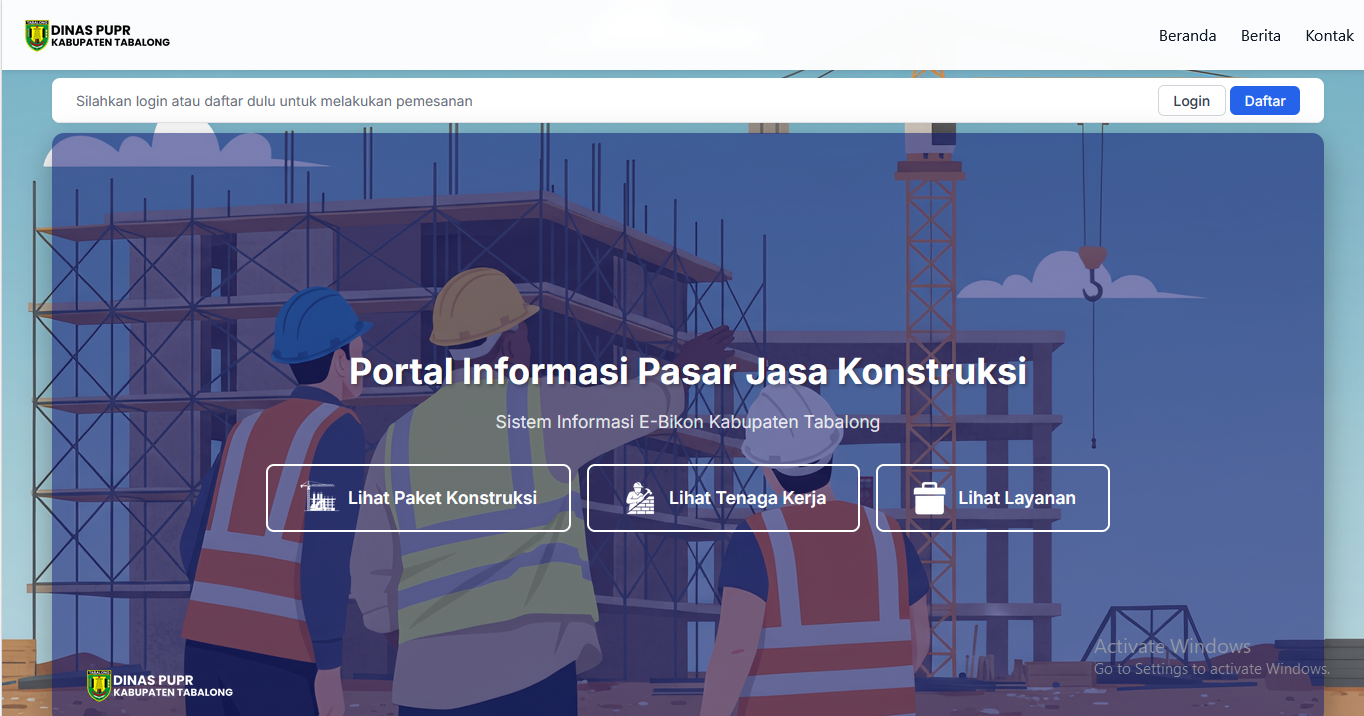Open the Berita navigation link
The height and width of the screenshot is (716, 1364).
(x=1260, y=36)
